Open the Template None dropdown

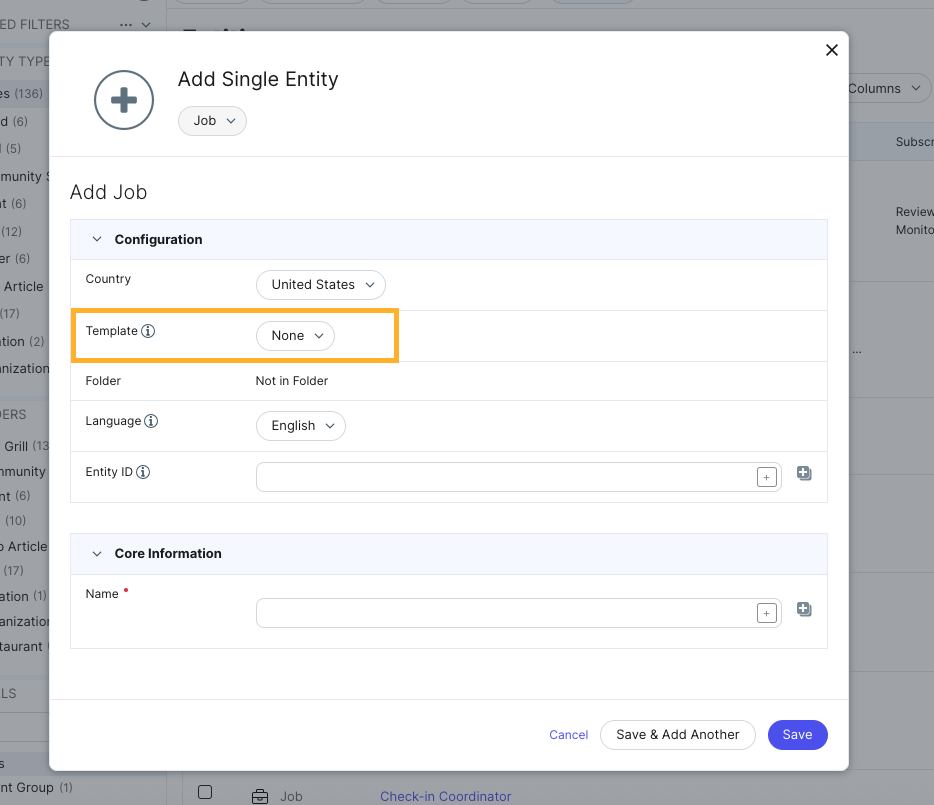tap(295, 336)
